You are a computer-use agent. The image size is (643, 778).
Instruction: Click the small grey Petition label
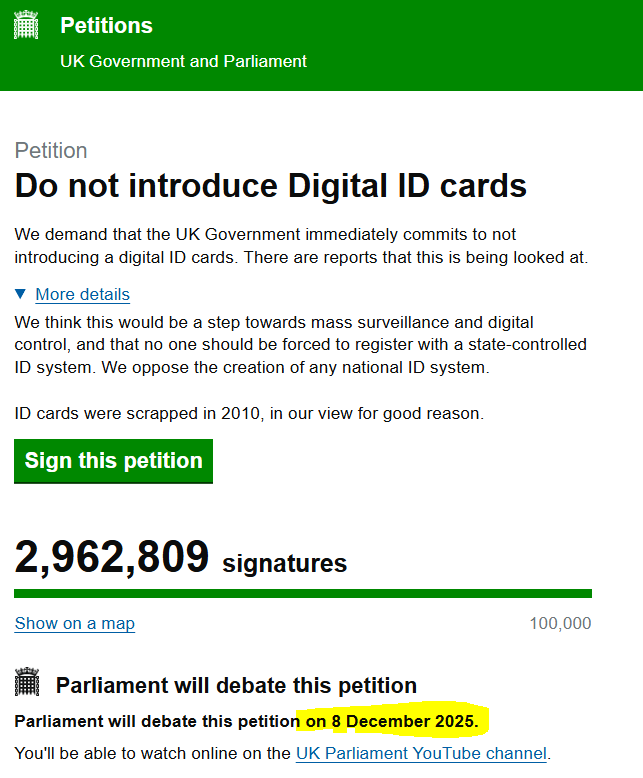pos(51,151)
